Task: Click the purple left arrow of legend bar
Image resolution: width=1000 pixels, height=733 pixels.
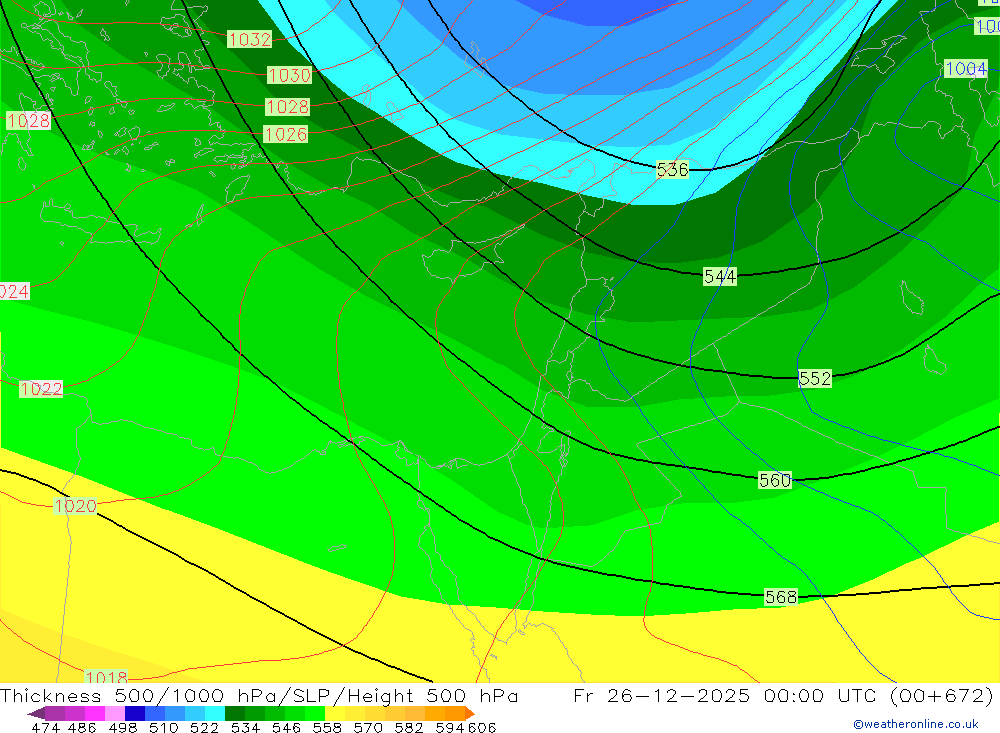Action: click(36, 713)
